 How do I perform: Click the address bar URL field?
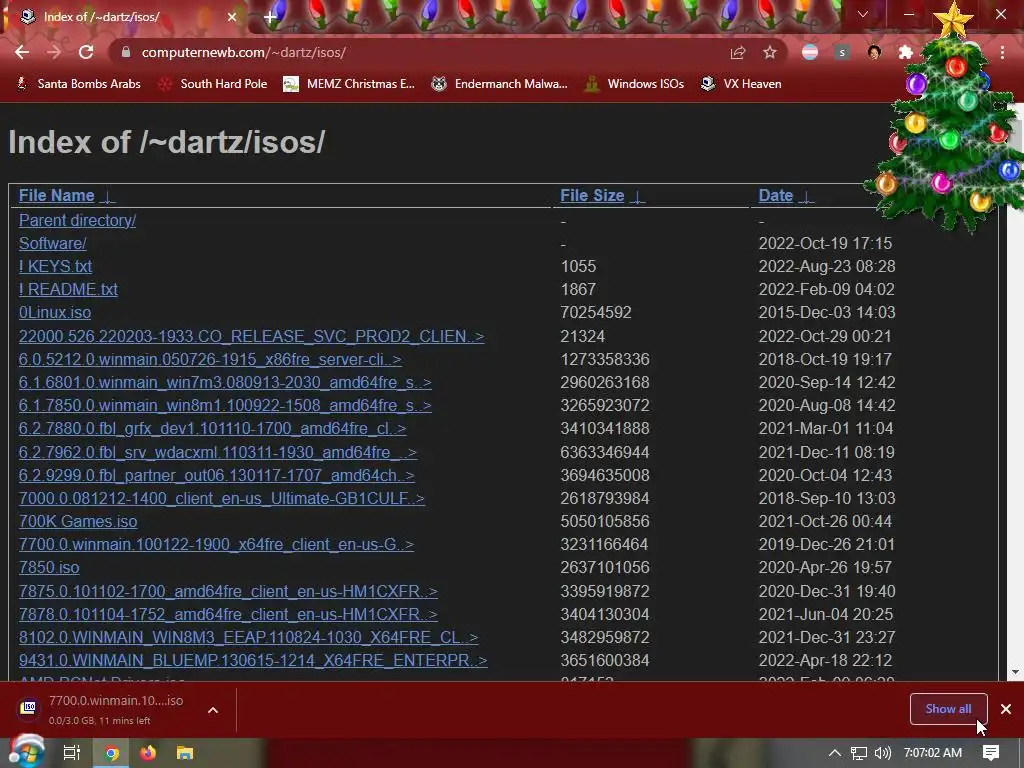click(x=418, y=52)
